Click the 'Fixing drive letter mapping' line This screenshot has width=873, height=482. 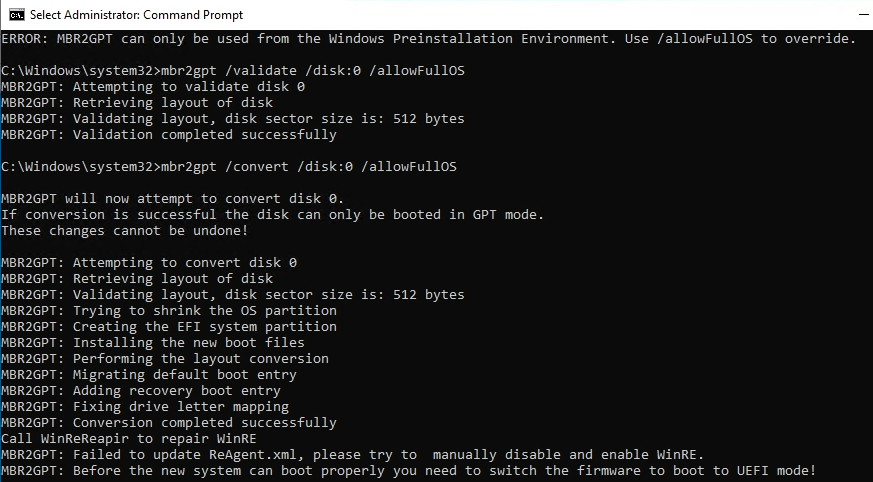click(x=145, y=407)
